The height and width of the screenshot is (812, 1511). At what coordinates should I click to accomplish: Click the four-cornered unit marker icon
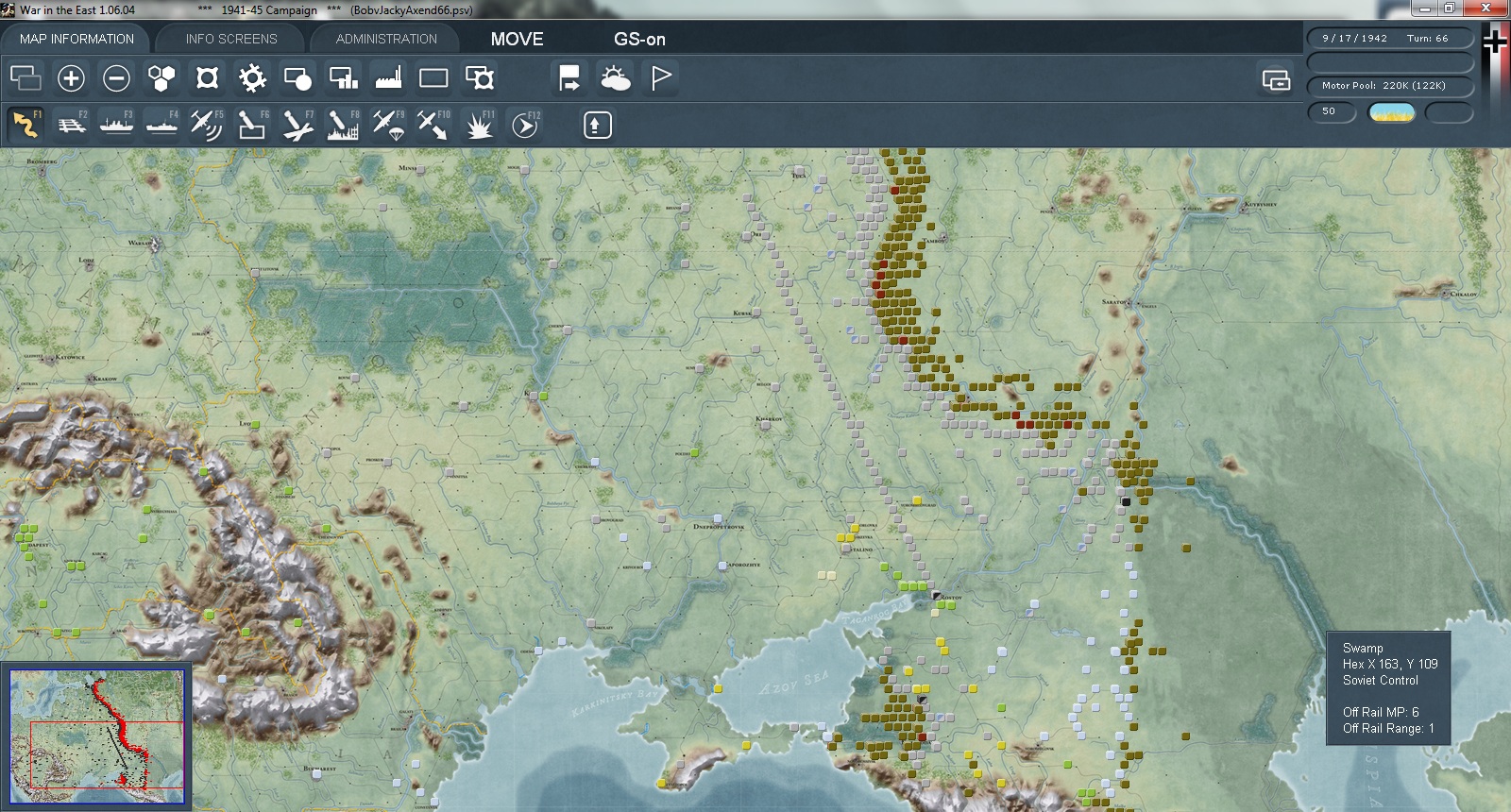point(207,77)
